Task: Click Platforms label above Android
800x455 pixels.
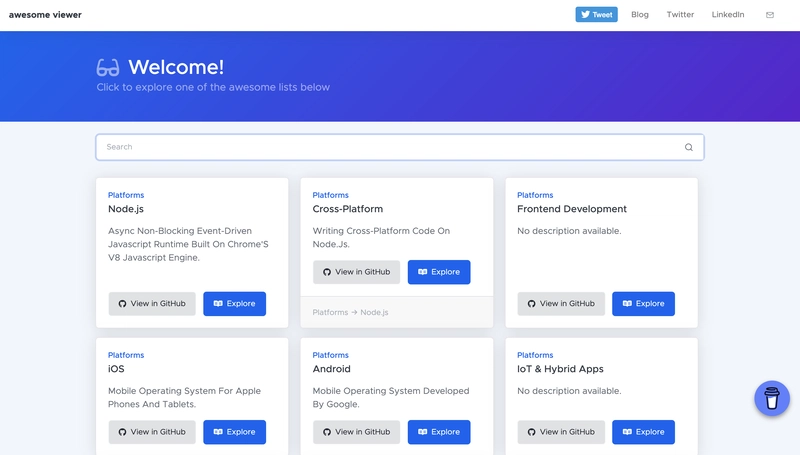Action: 331,355
